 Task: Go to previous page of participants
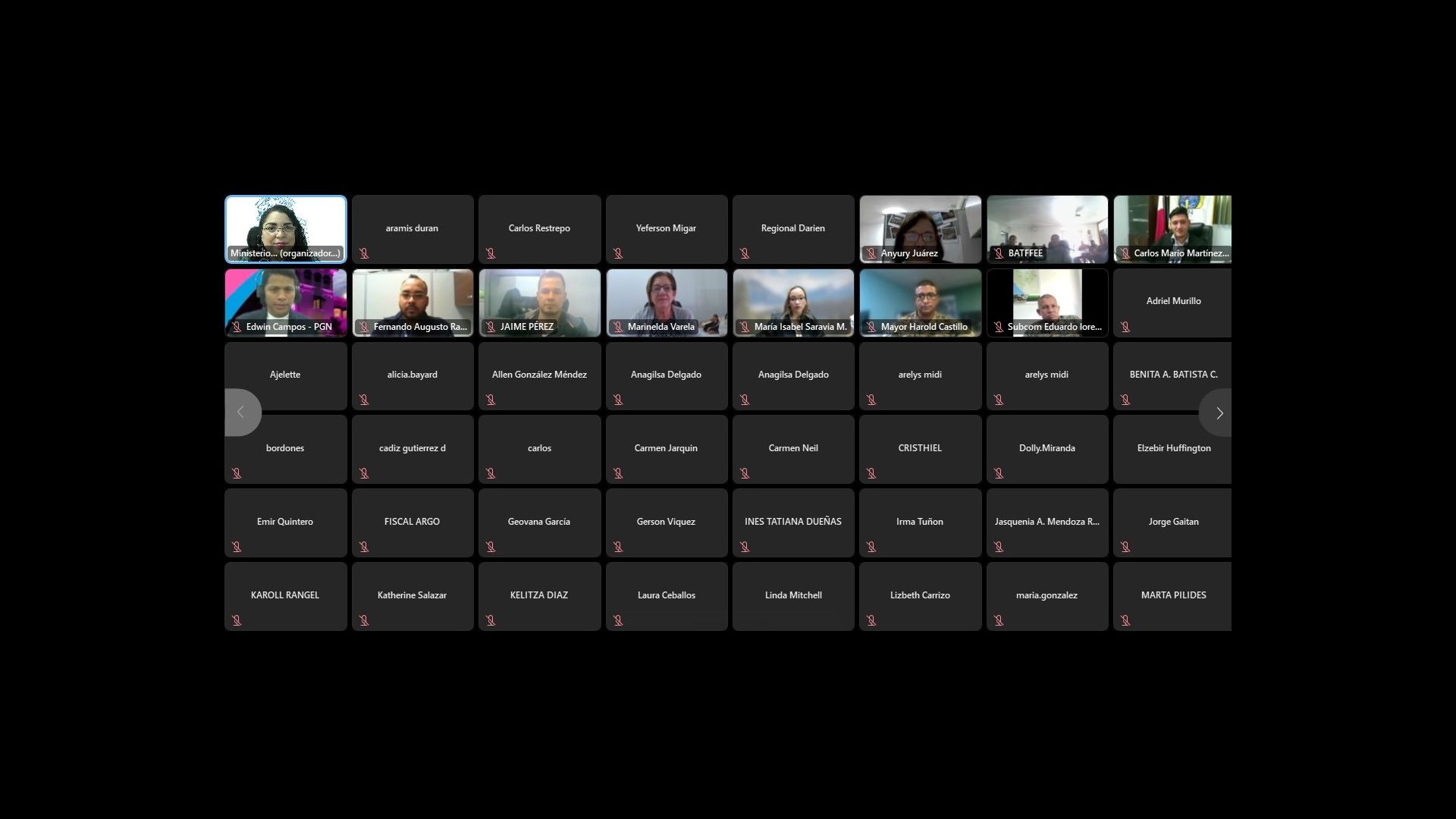pyautogui.click(x=241, y=413)
